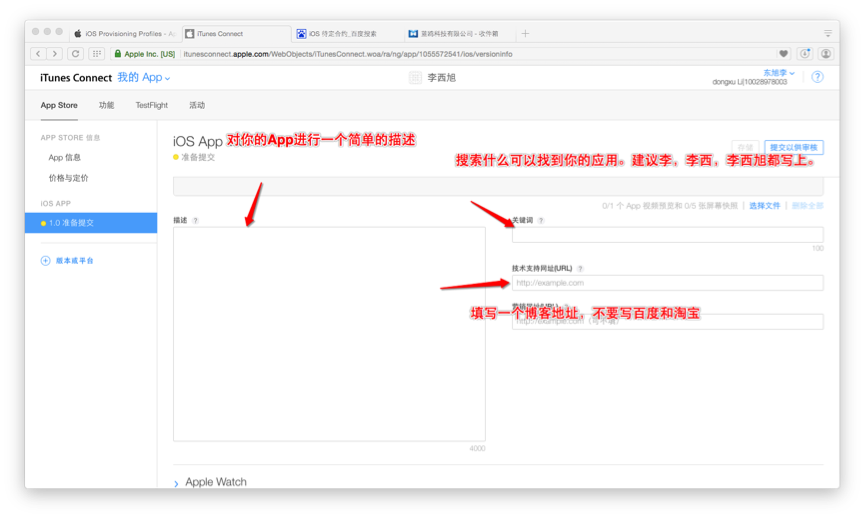The width and height of the screenshot is (865, 519).
Task: Click the 版本或平台 link
Action: click(74, 260)
